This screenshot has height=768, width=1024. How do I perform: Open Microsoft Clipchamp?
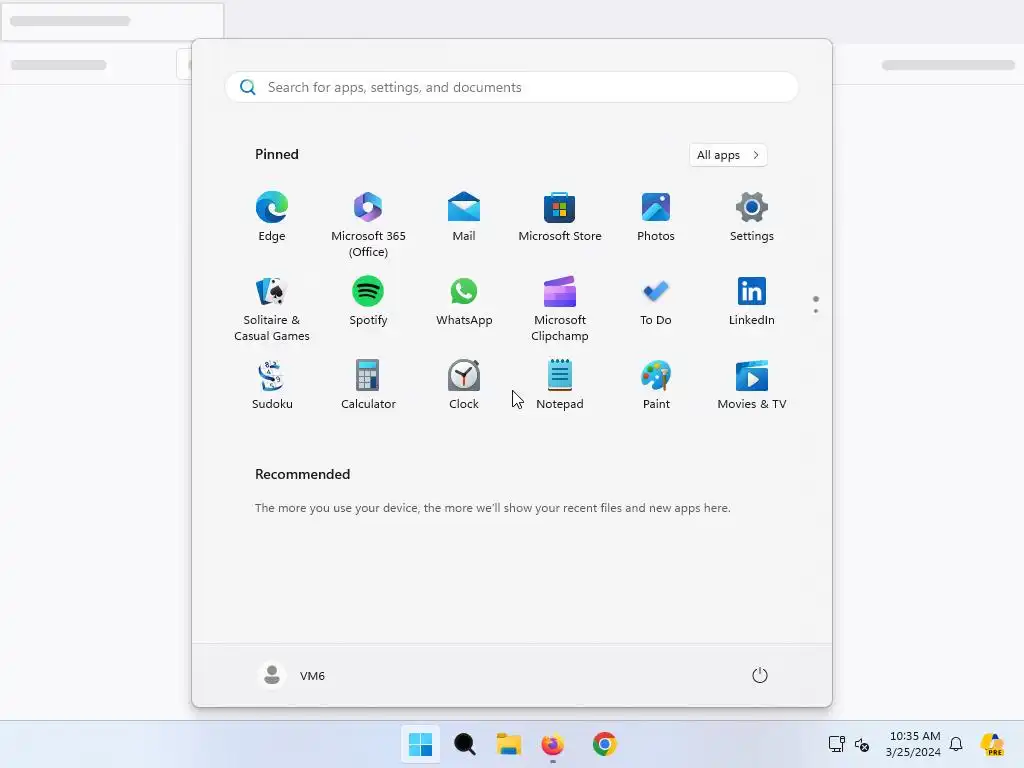click(560, 309)
